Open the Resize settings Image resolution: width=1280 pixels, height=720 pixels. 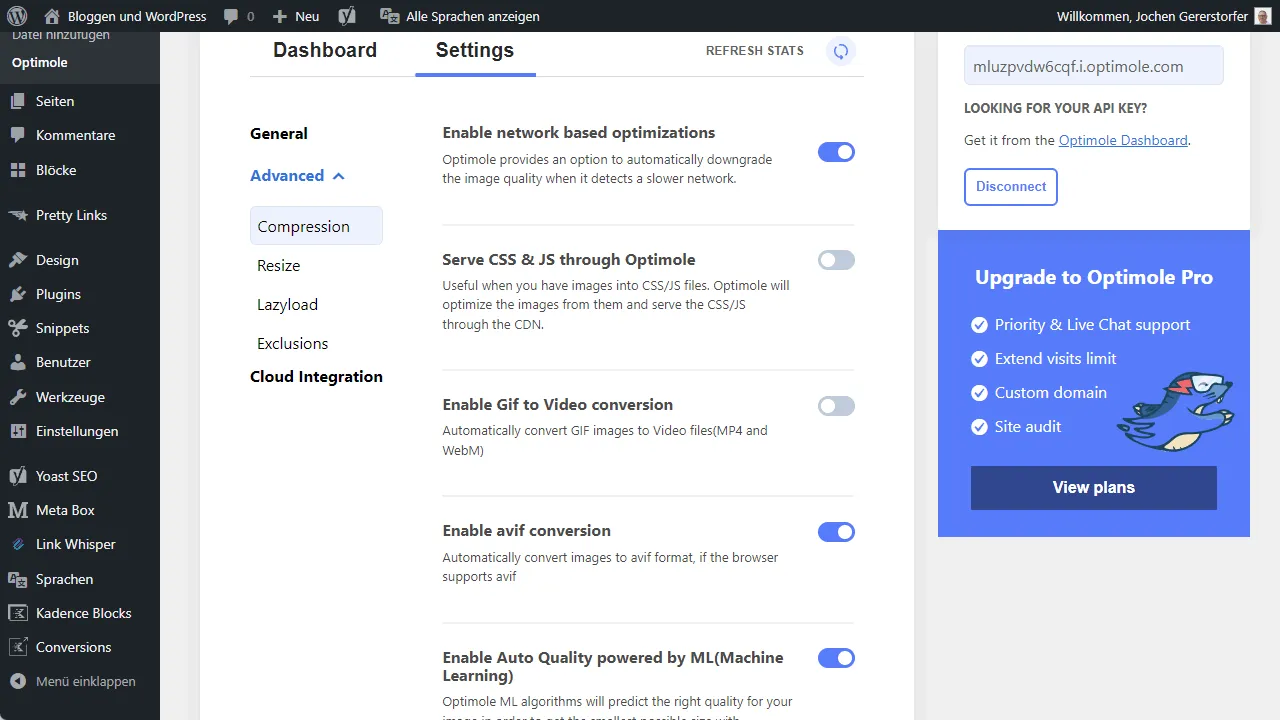279,266
